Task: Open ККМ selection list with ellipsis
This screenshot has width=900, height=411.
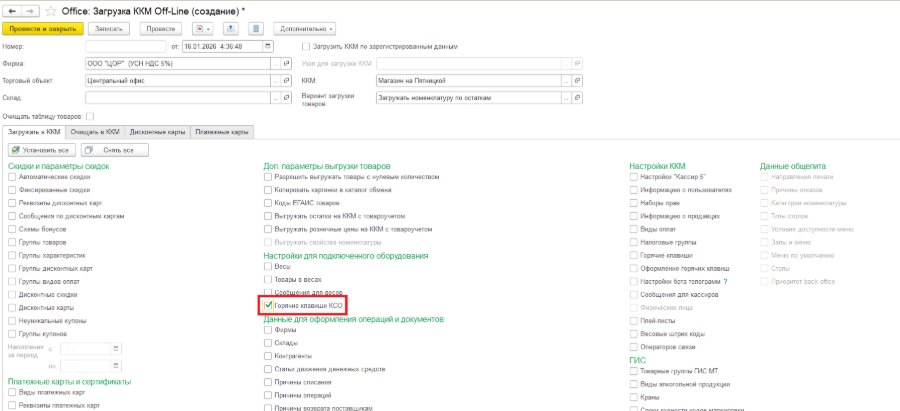Action: 569,81
